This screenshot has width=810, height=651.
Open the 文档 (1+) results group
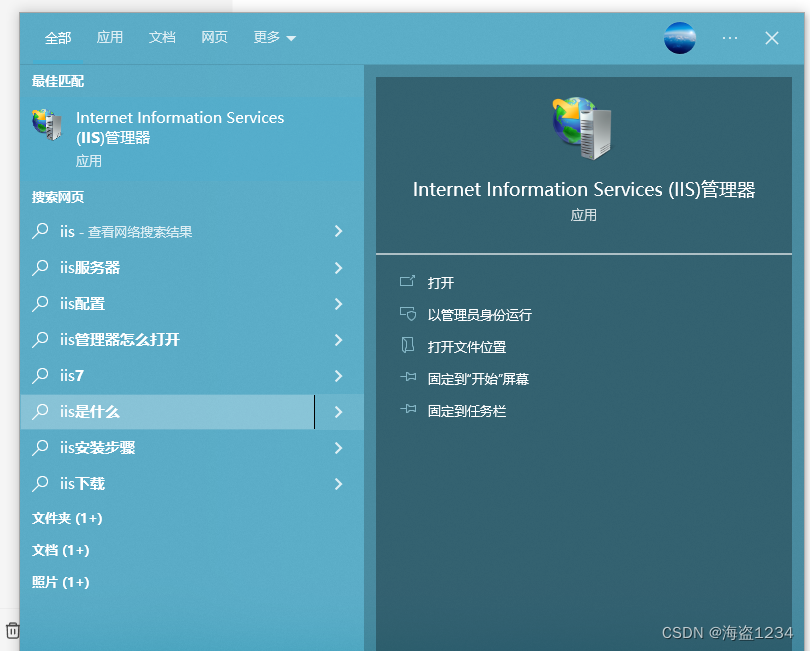click(x=60, y=550)
